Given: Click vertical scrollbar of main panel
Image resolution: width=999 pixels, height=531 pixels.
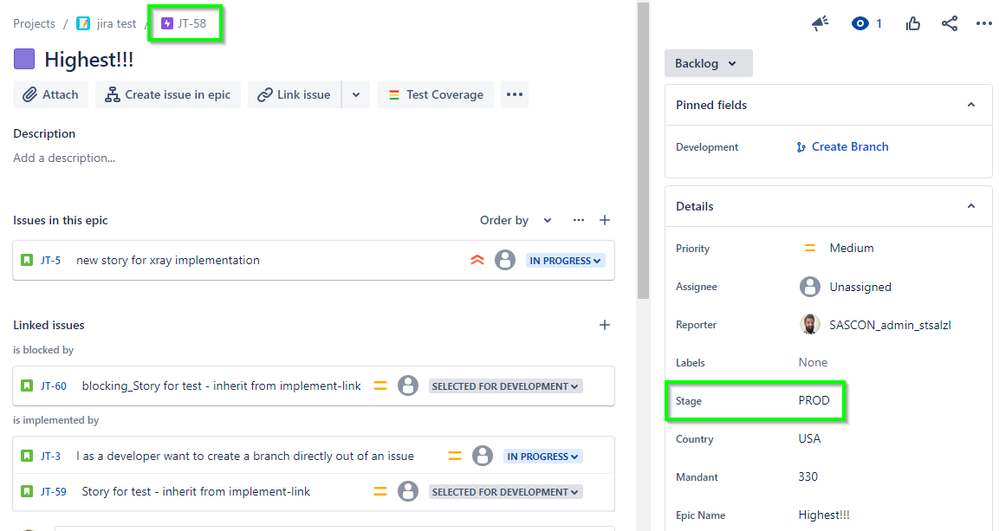Looking at the screenshot, I should pos(643,152).
